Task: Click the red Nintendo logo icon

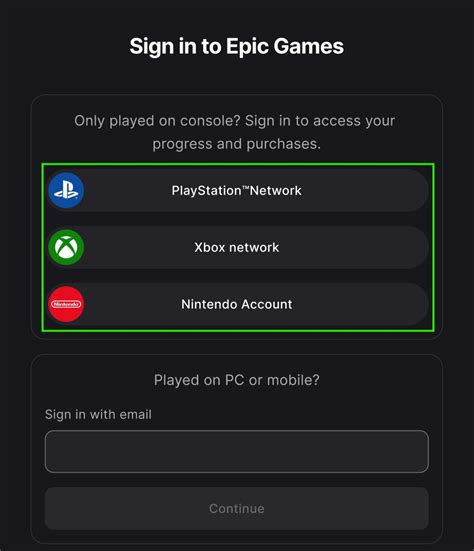Action: [66, 304]
